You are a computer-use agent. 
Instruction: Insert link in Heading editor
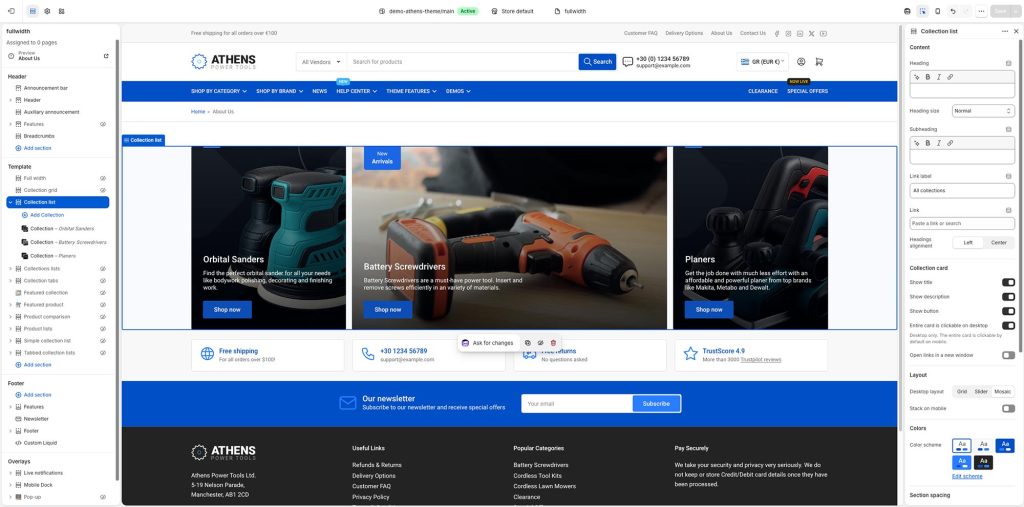[950, 77]
